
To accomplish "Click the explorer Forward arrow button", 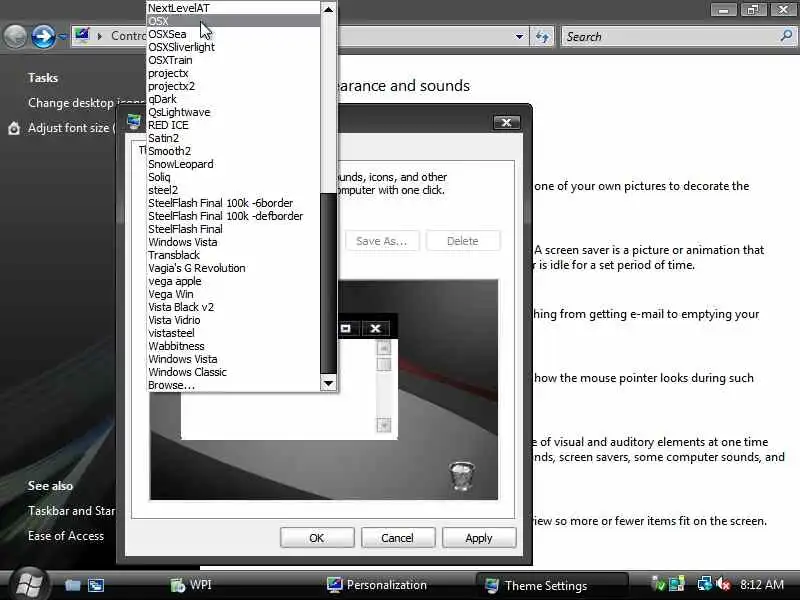I will pos(43,37).
